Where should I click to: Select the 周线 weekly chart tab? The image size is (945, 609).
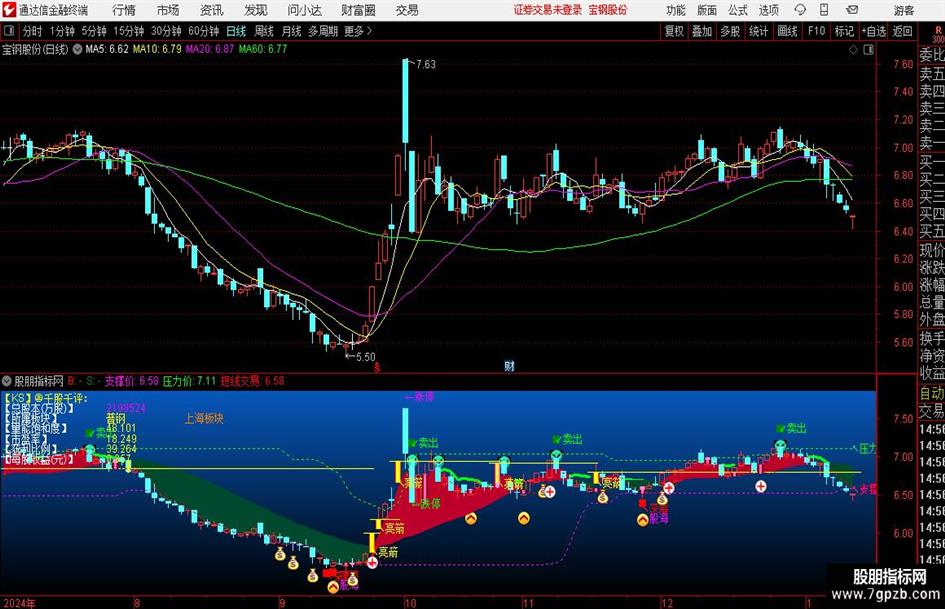(x=264, y=31)
